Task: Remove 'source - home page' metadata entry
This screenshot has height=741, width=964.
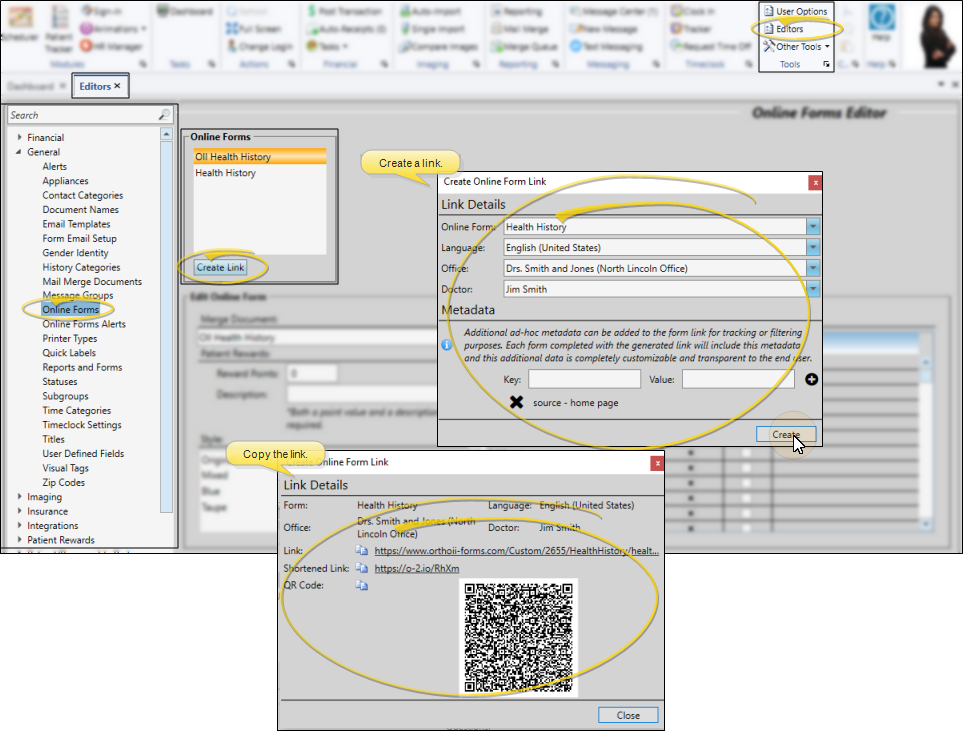Action: point(517,402)
